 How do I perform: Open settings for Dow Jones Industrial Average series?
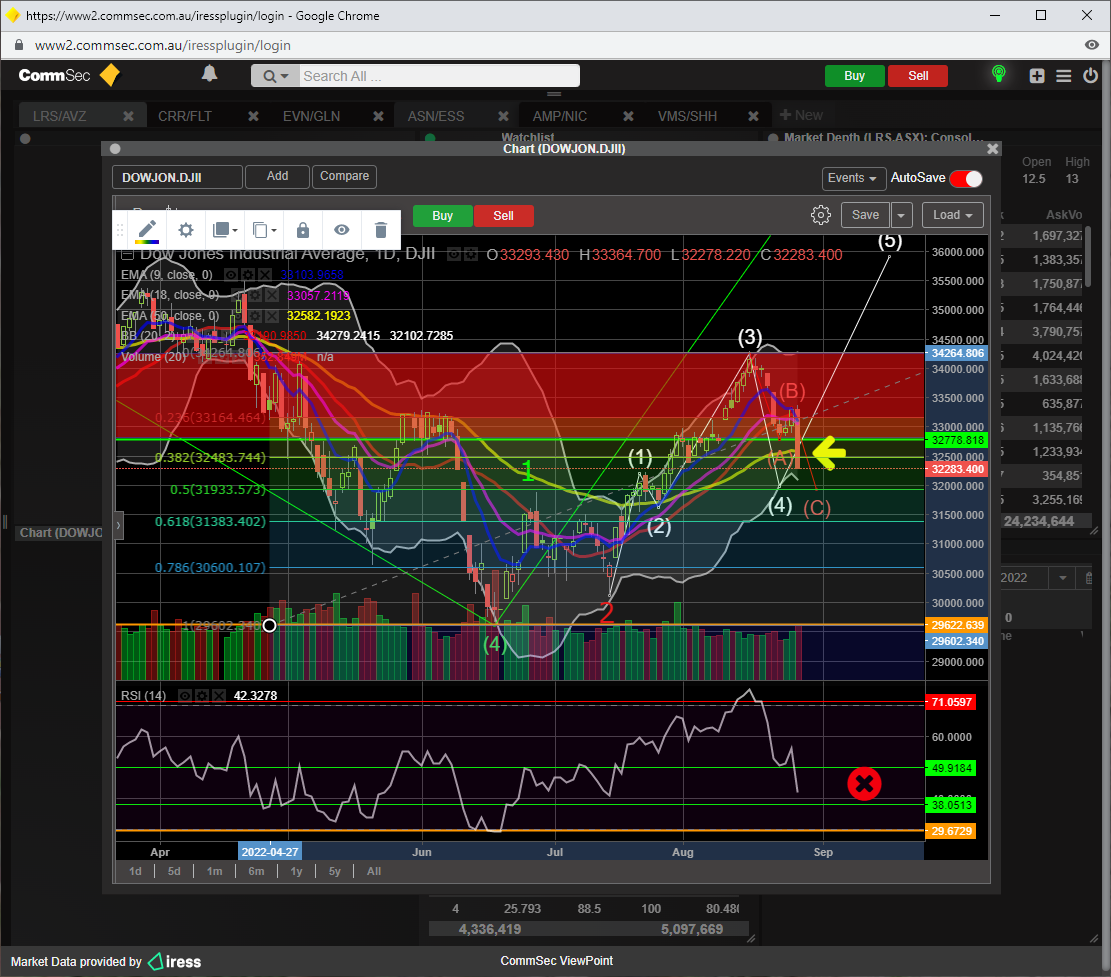pyautogui.click(x=470, y=254)
